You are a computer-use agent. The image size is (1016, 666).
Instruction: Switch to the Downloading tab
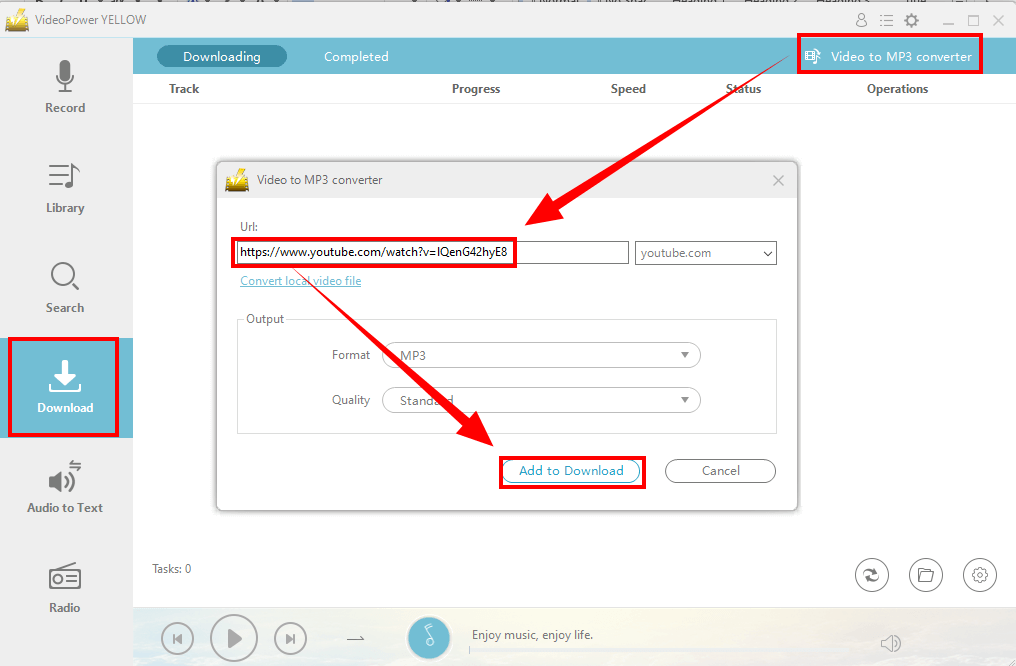point(222,56)
